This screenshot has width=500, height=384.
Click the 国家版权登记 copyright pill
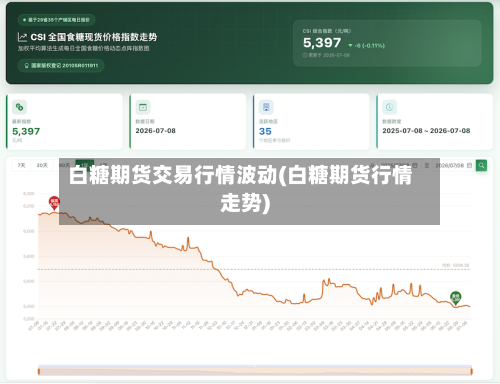61,66
